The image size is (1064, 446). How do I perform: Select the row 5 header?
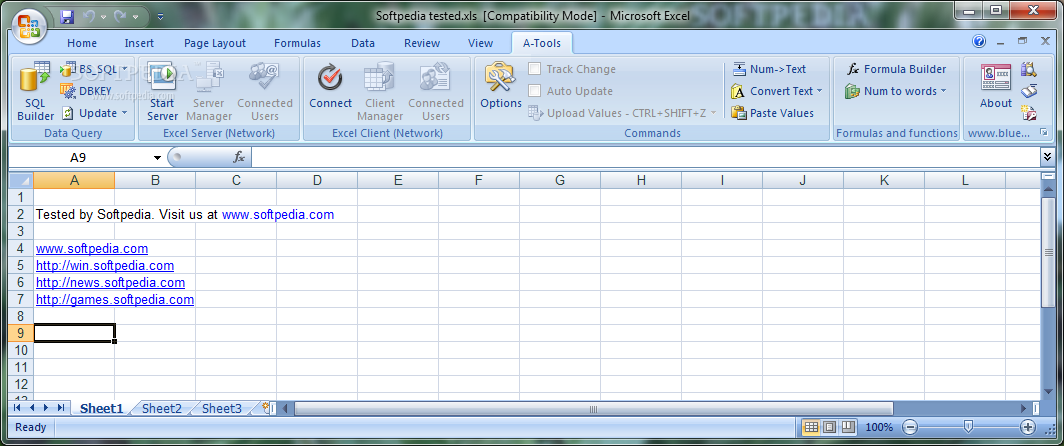point(20,265)
